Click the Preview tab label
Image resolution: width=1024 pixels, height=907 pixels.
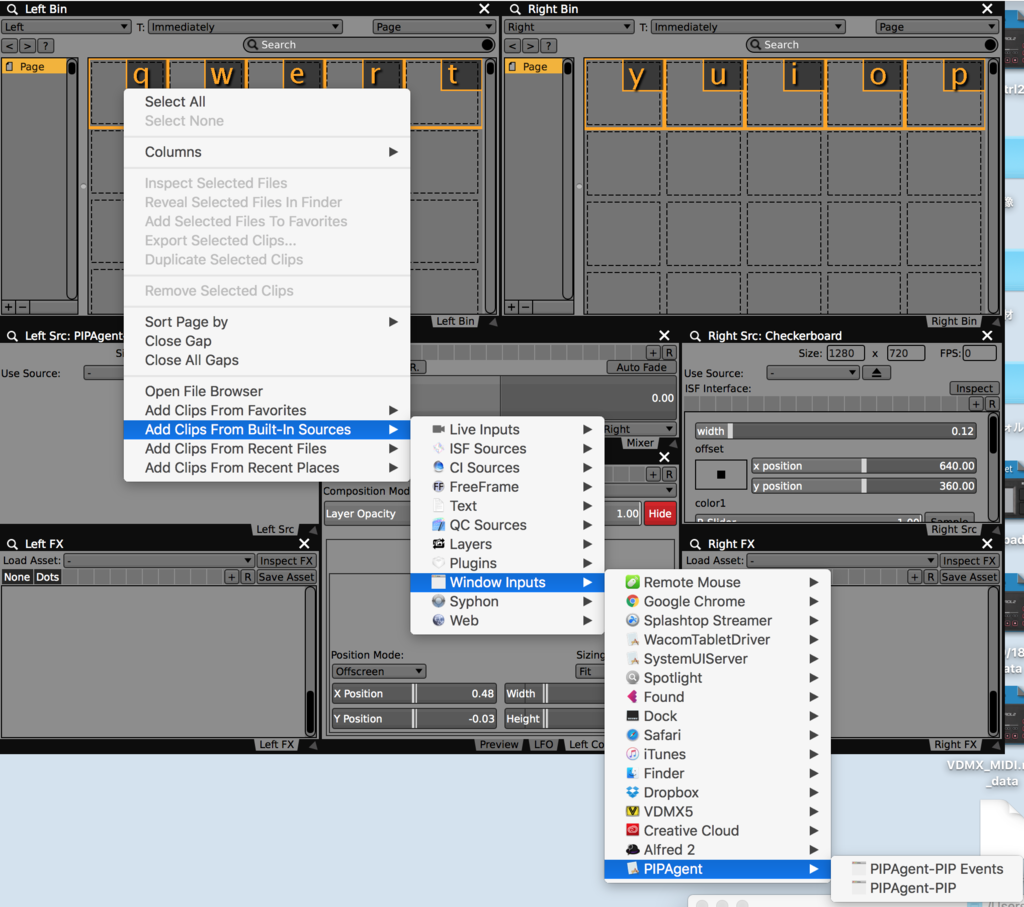point(499,744)
